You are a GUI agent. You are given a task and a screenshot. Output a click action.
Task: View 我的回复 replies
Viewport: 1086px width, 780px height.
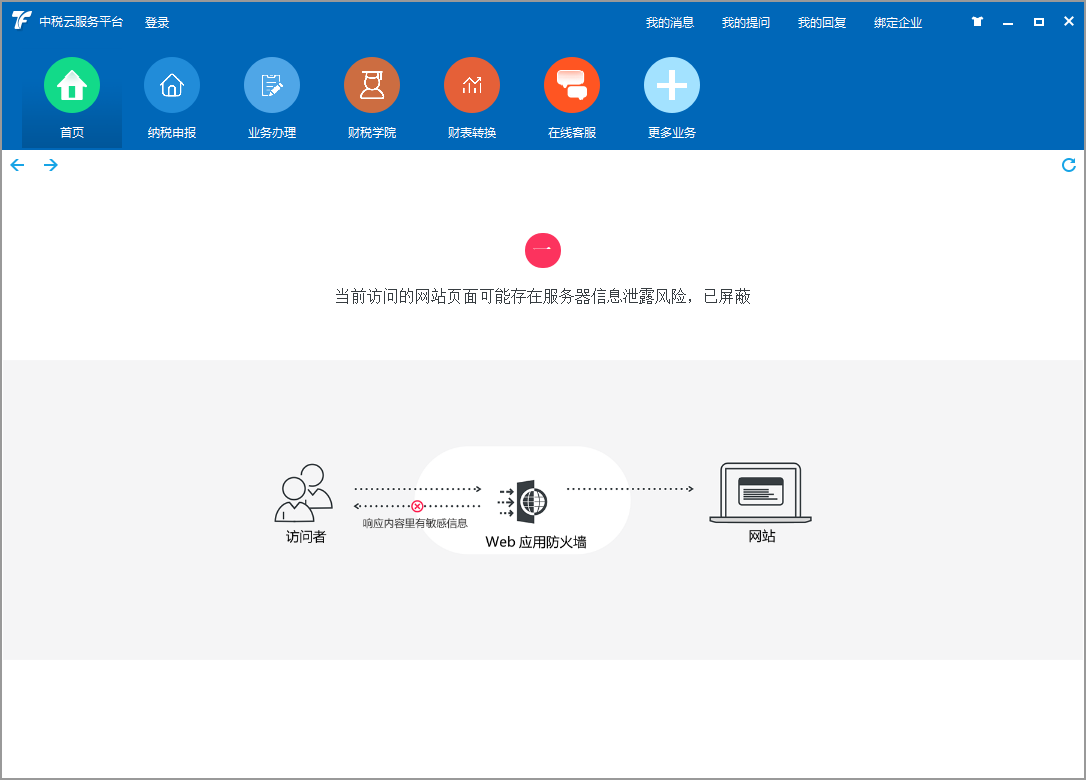[x=822, y=23]
